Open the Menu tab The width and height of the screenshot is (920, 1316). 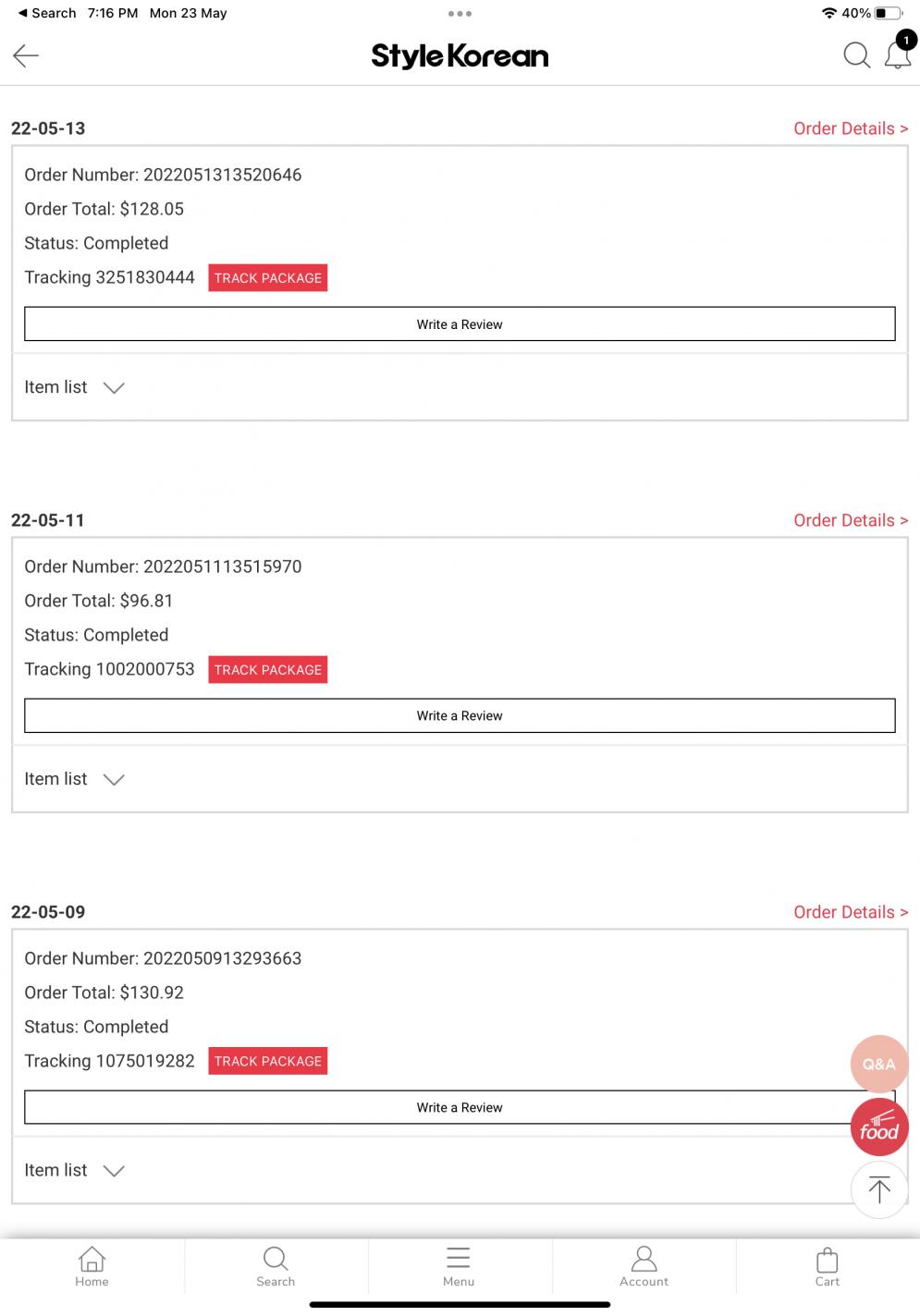pos(459,1266)
